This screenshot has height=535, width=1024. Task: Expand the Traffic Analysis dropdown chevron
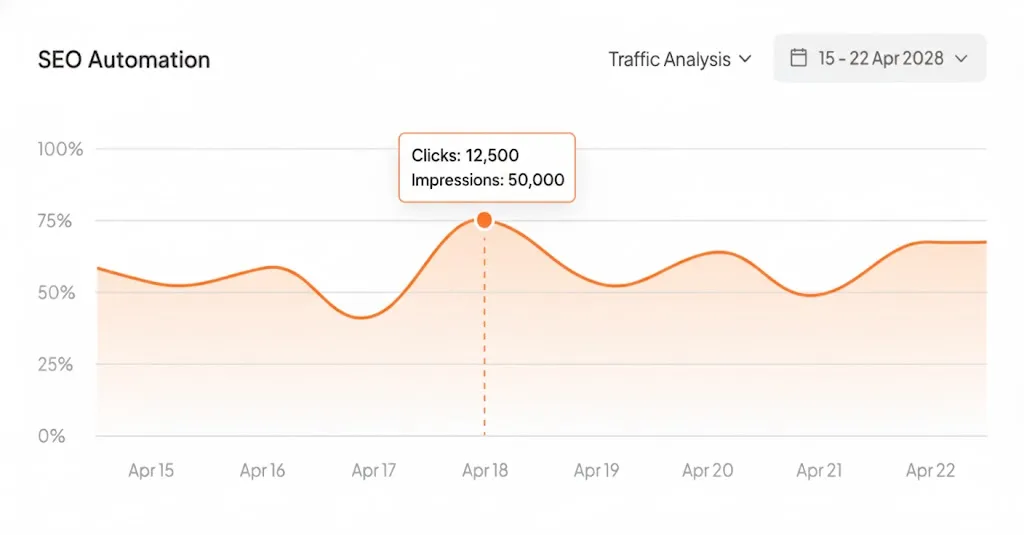point(745,60)
